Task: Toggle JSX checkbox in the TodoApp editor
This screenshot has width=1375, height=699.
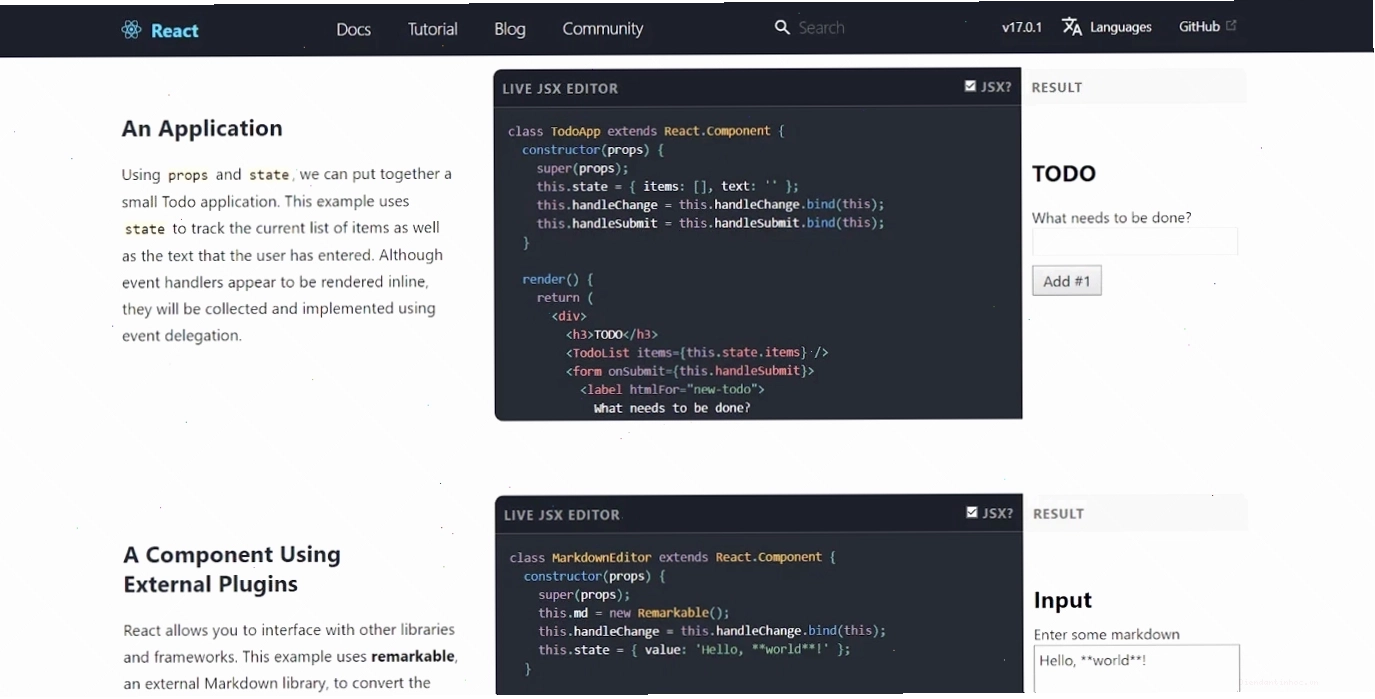Action: click(x=970, y=86)
